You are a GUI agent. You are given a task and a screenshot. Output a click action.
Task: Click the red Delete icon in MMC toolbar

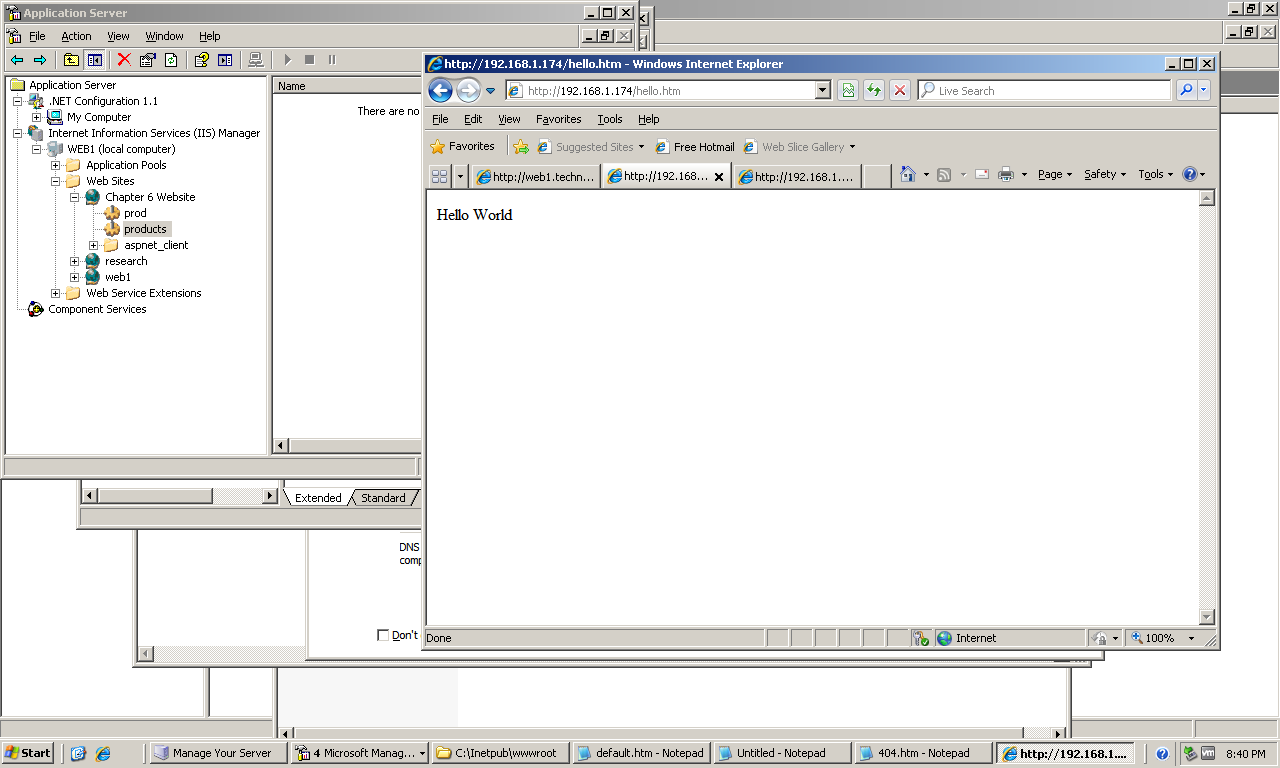(x=124, y=60)
